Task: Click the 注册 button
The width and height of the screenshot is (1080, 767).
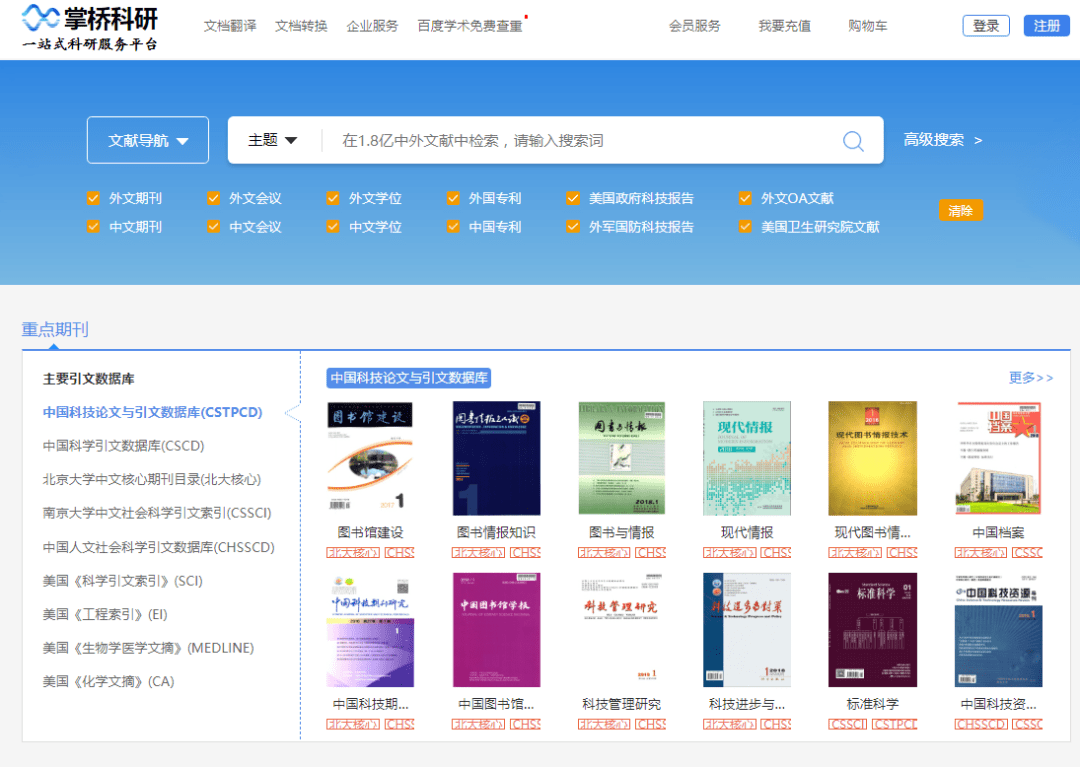Action: point(1046,25)
